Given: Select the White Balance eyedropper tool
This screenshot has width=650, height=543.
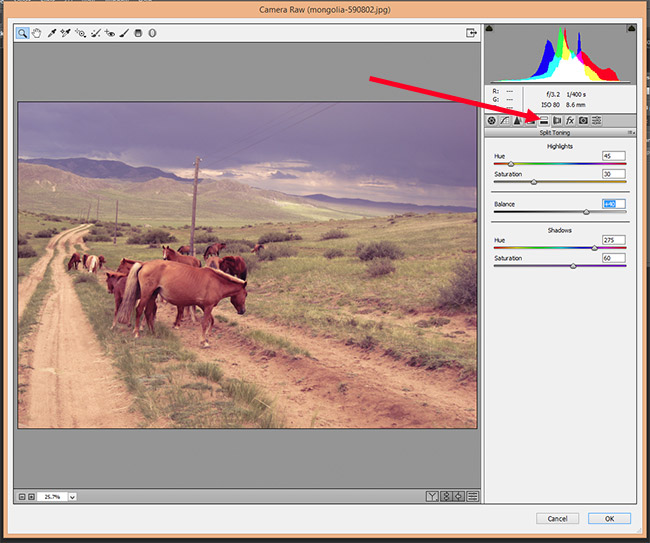Looking at the screenshot, I should [52, 33].
